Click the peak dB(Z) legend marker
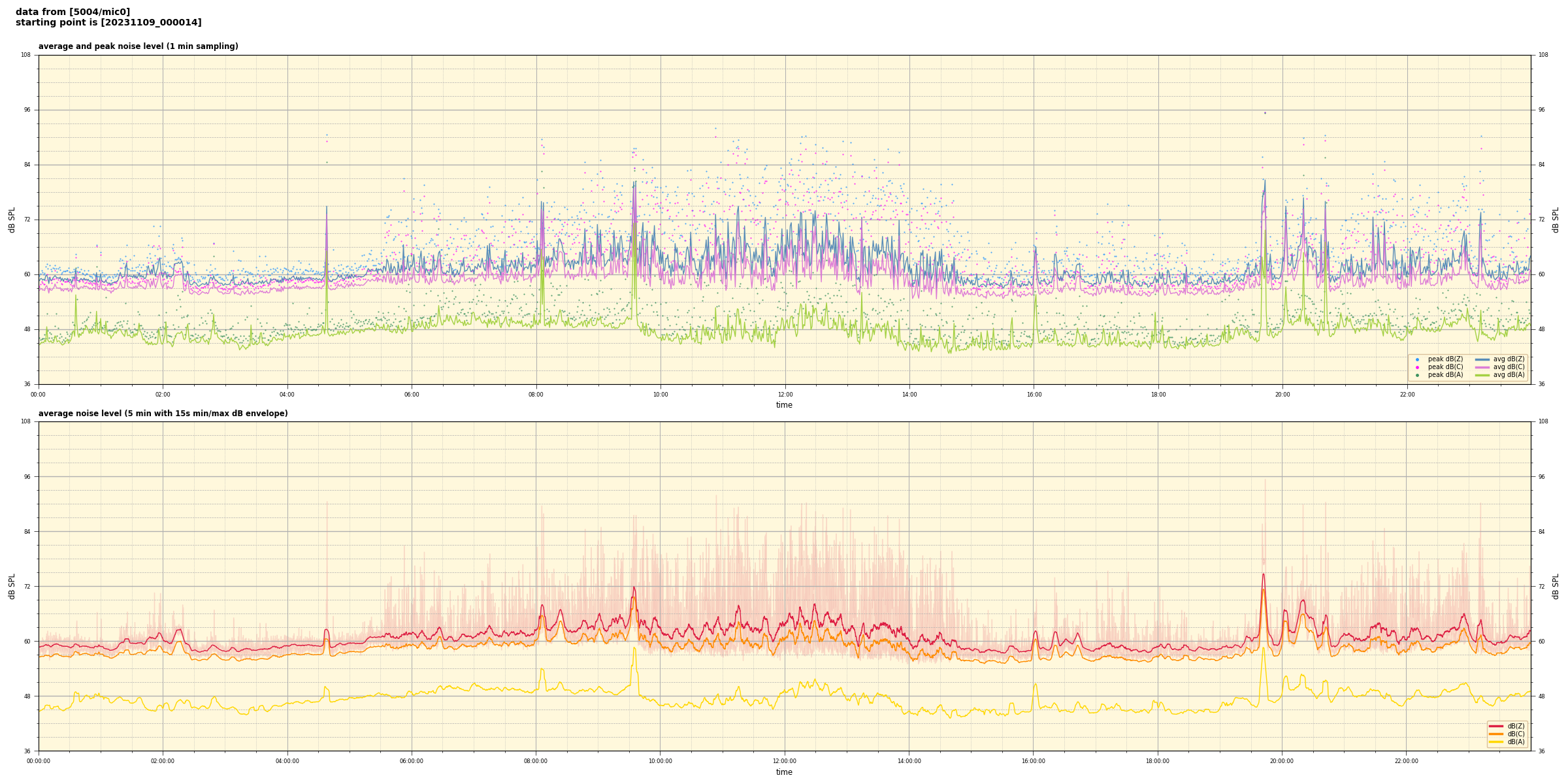 1417,359
